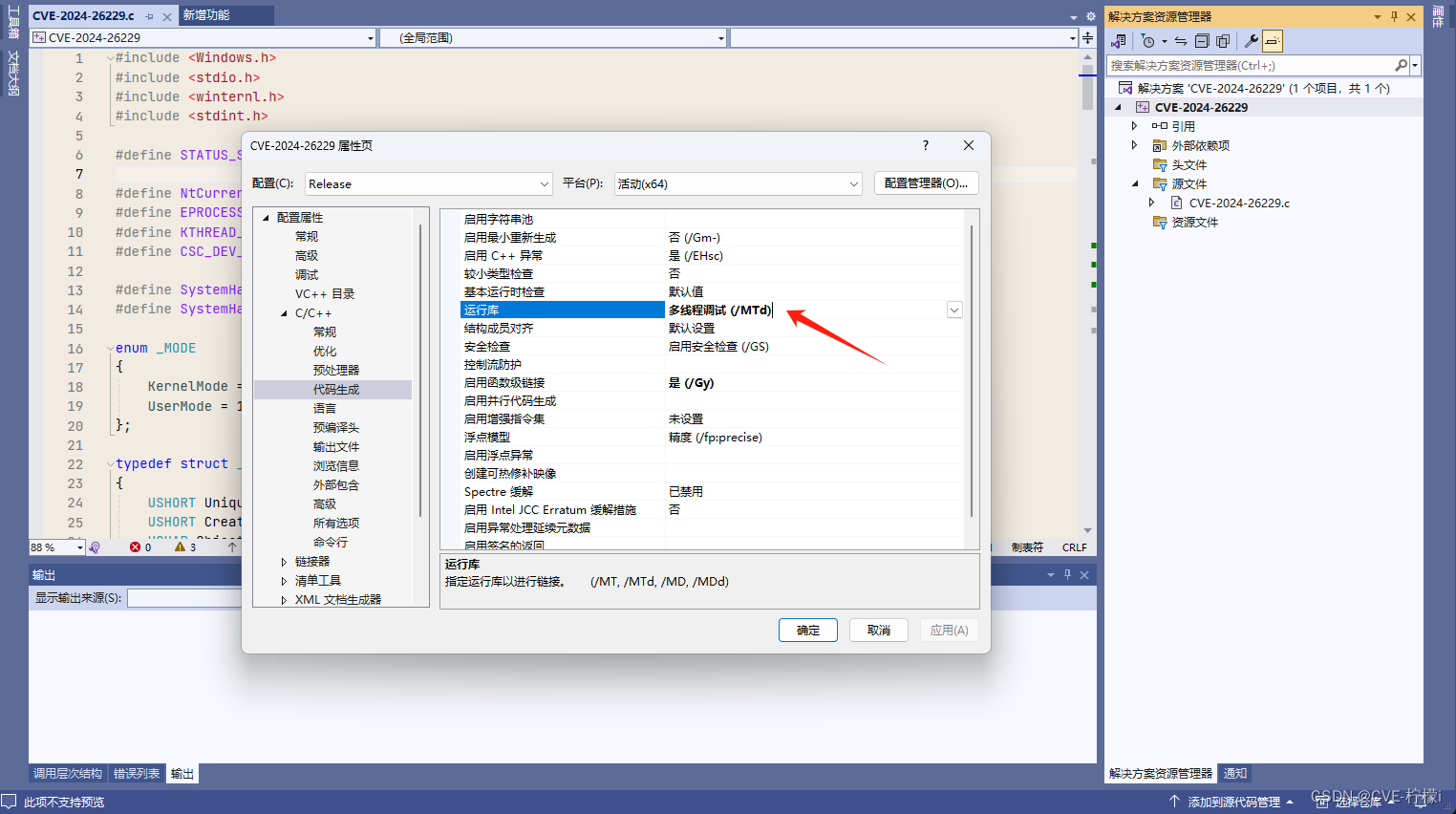Select 预处理器 in property tree
The image size is (1456, 814).
click(x=336, y=370)
